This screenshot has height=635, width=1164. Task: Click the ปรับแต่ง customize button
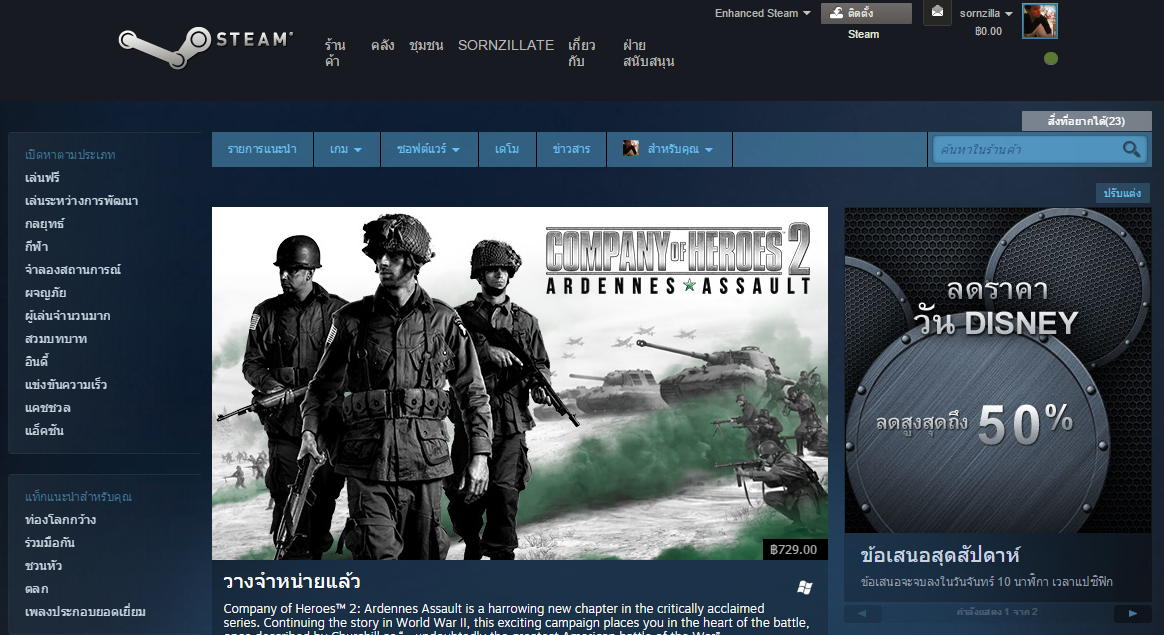[1122, 193]
